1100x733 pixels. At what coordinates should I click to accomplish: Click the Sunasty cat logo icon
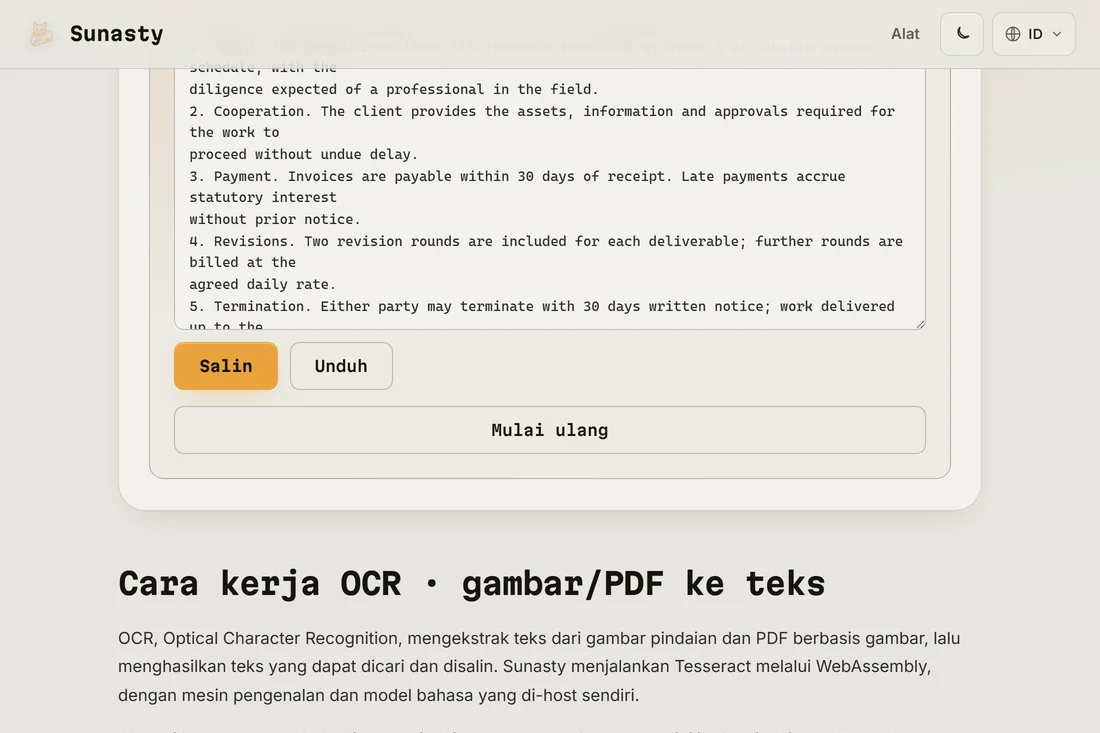(41, 34)
